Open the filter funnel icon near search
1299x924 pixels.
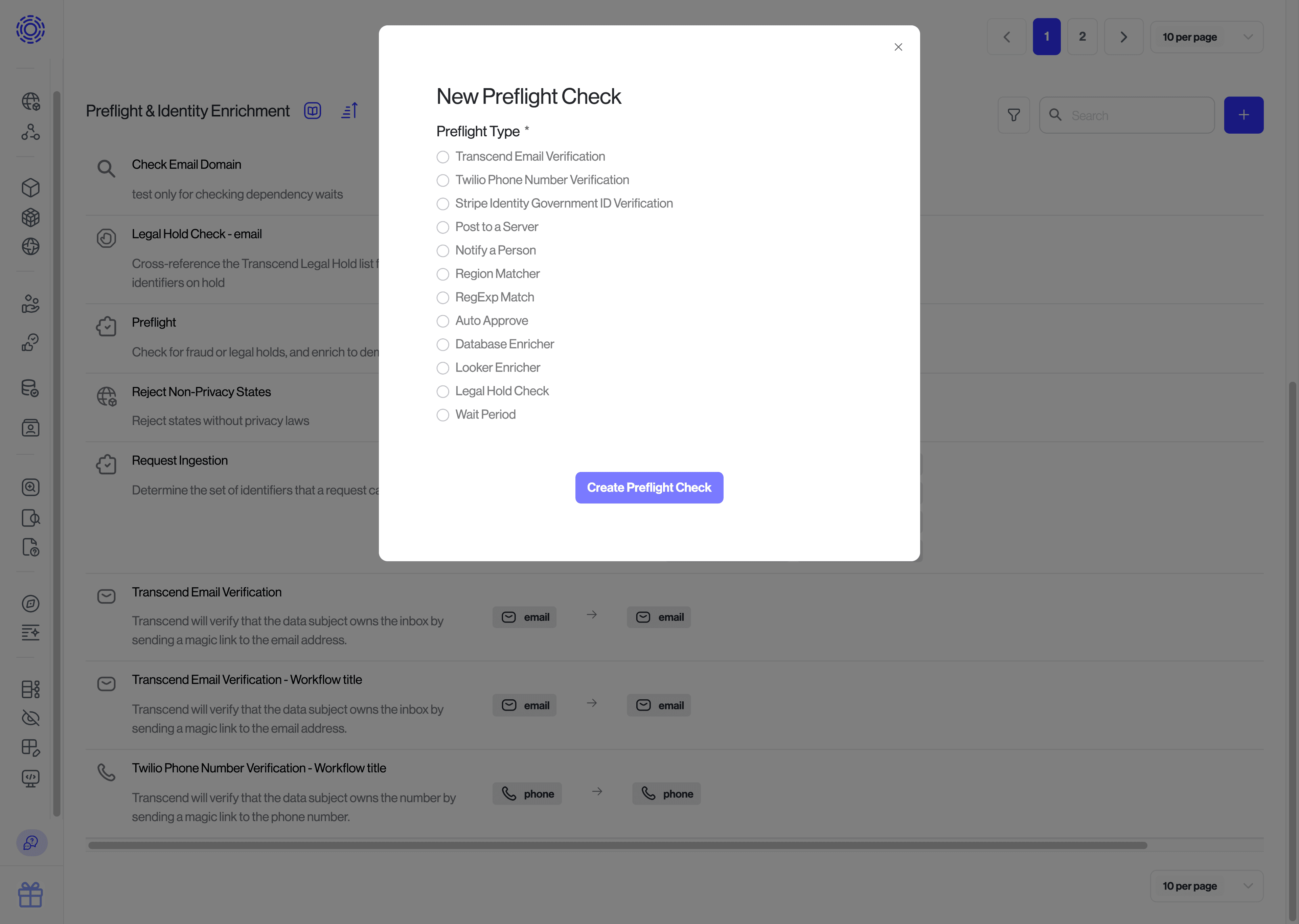[x=1014, y=115]
